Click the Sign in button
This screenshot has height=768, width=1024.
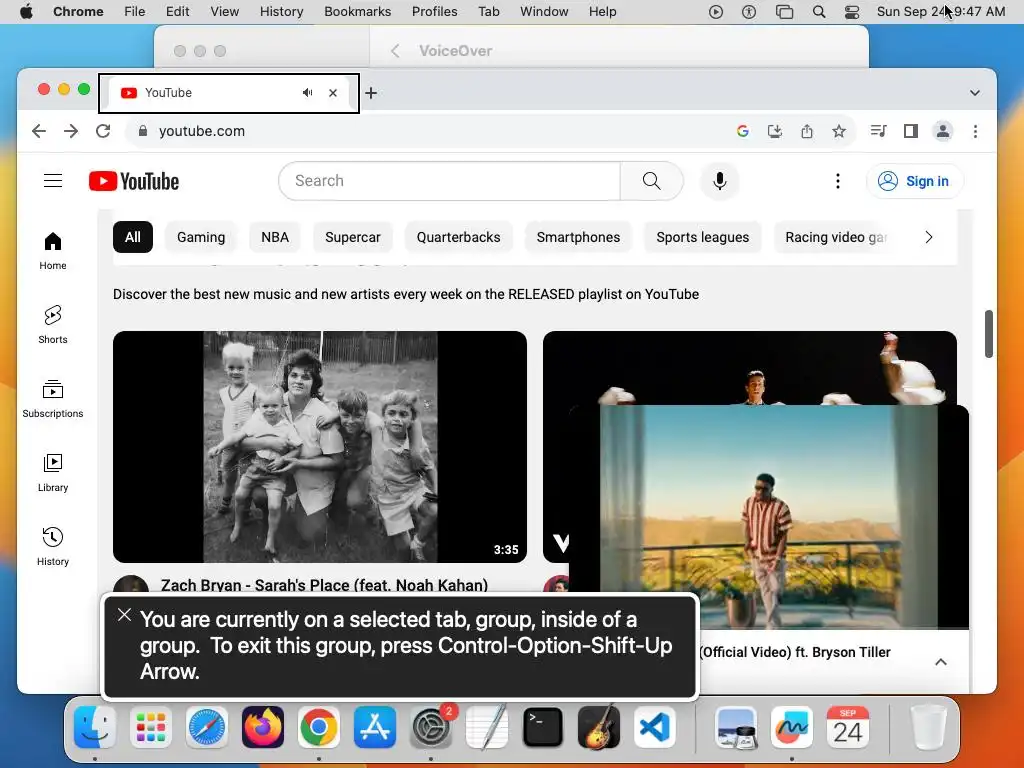tap(914, 181)
